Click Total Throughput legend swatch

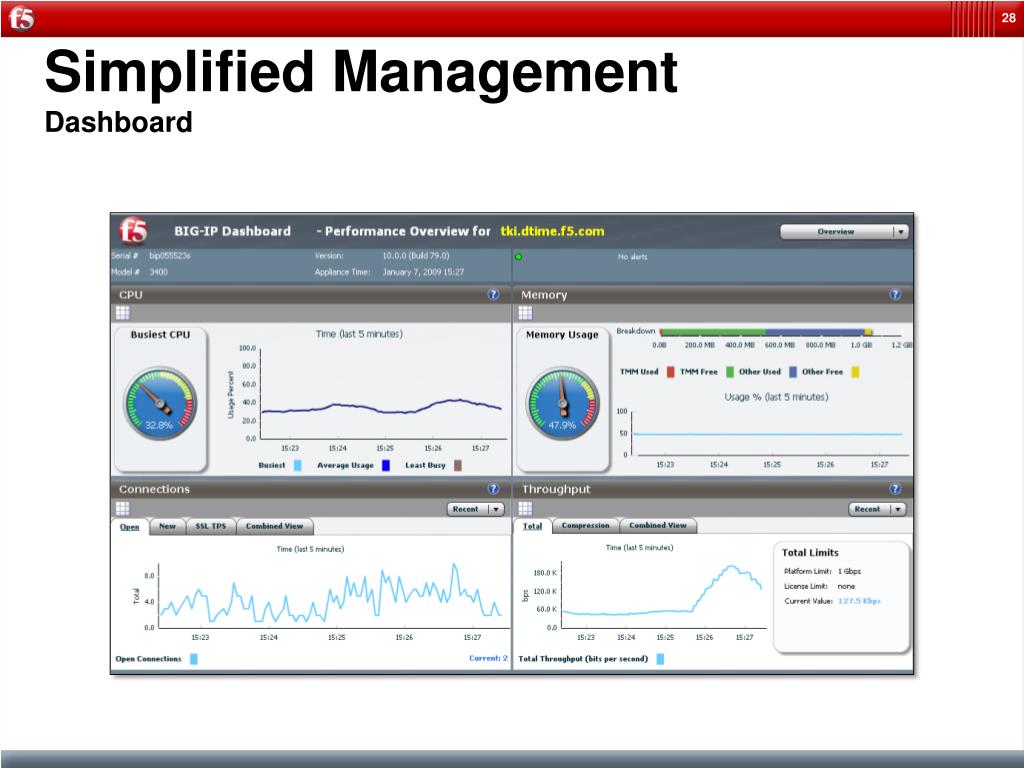point(660,659)
